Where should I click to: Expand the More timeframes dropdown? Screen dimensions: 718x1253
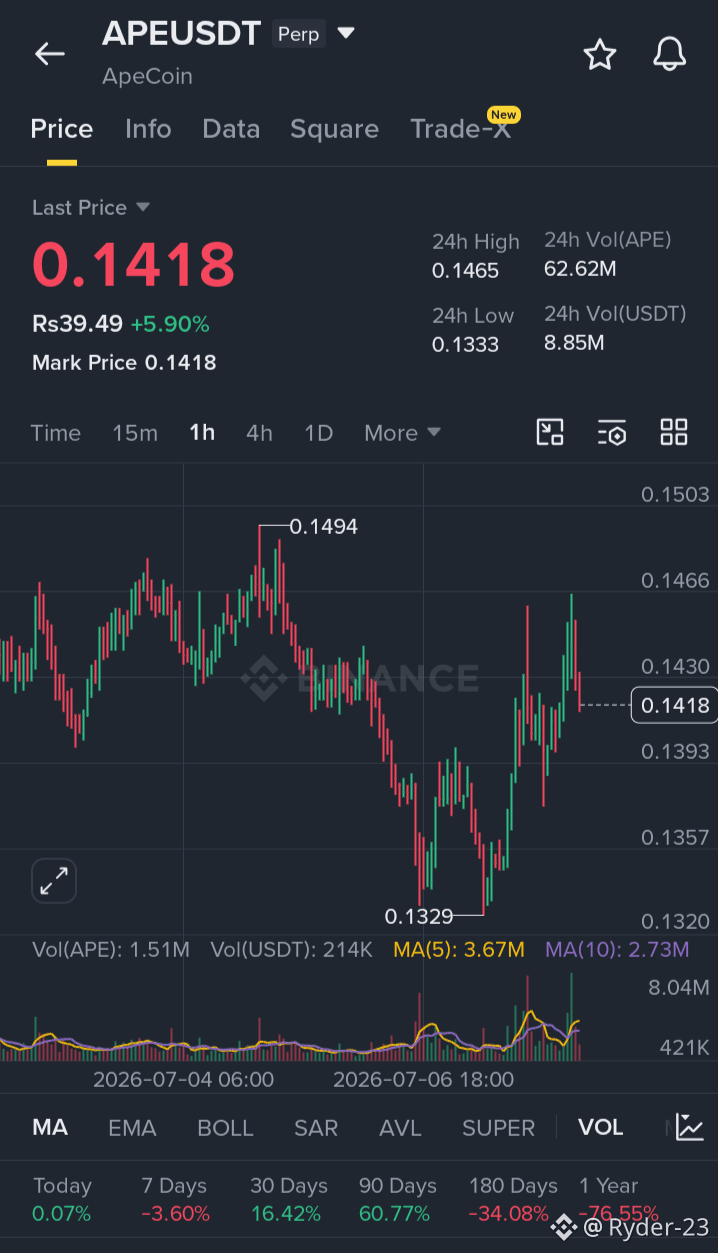click(402, 433)
